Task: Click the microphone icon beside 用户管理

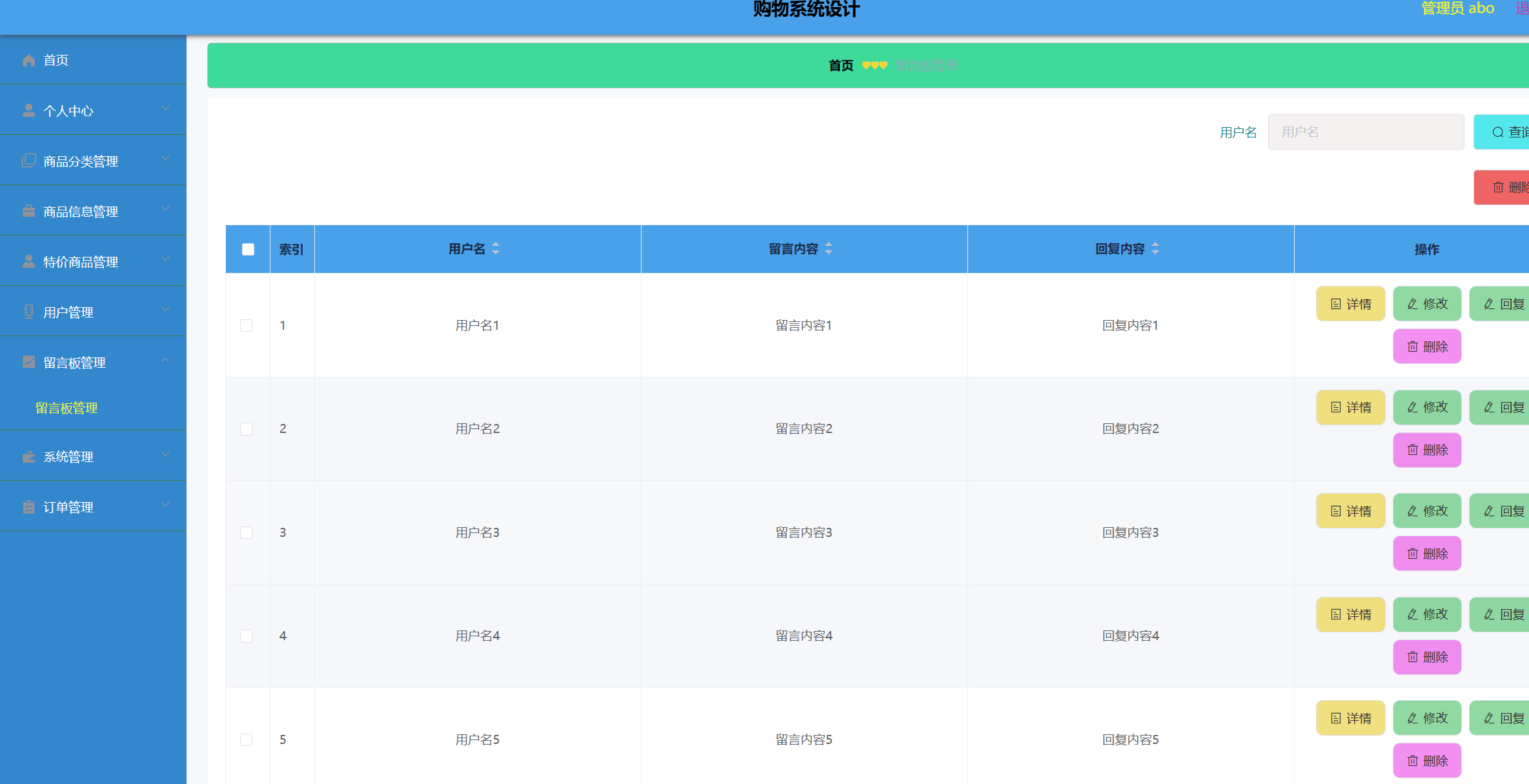Action: (28, 312)
